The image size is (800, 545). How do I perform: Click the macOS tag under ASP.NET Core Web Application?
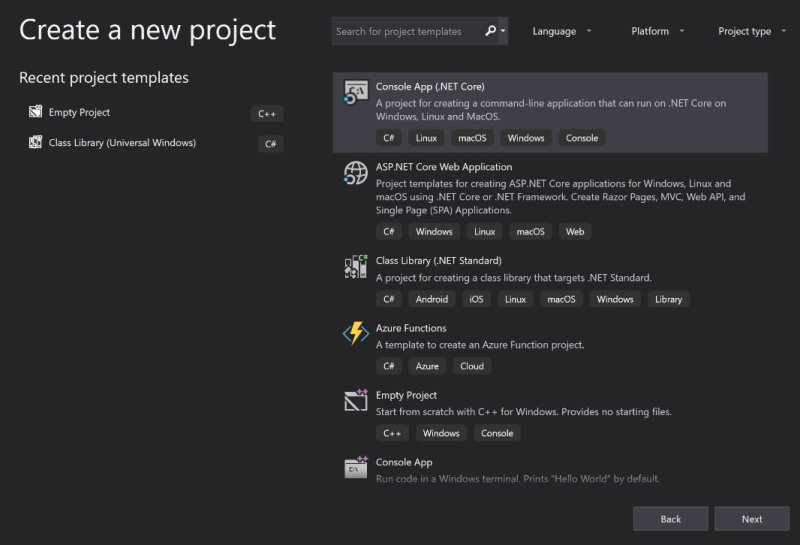(531, 232)
